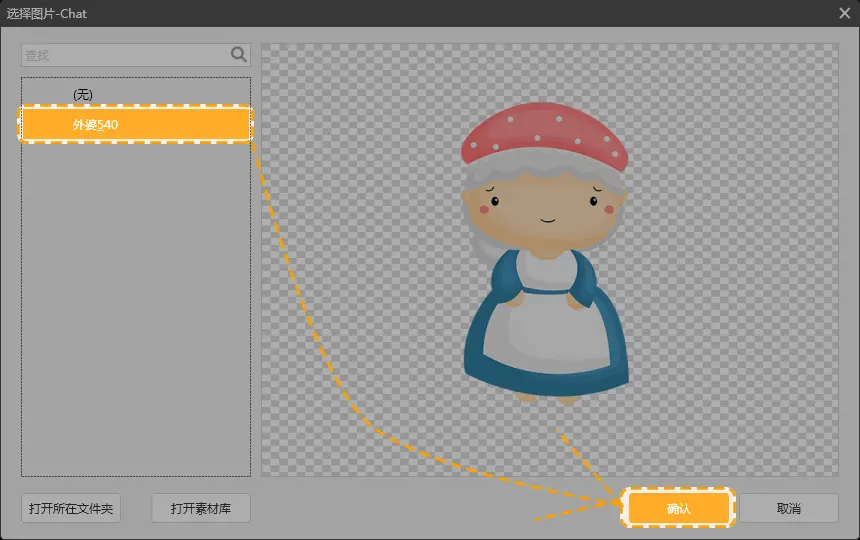Select the 外婆540 image entry
This screenshot has height=540, width=860.
click(135, 124)
